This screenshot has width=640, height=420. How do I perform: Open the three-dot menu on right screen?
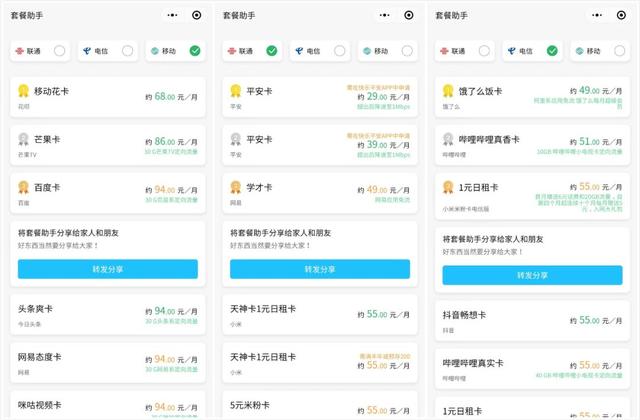pyautogui.click(x=597, y=15)
